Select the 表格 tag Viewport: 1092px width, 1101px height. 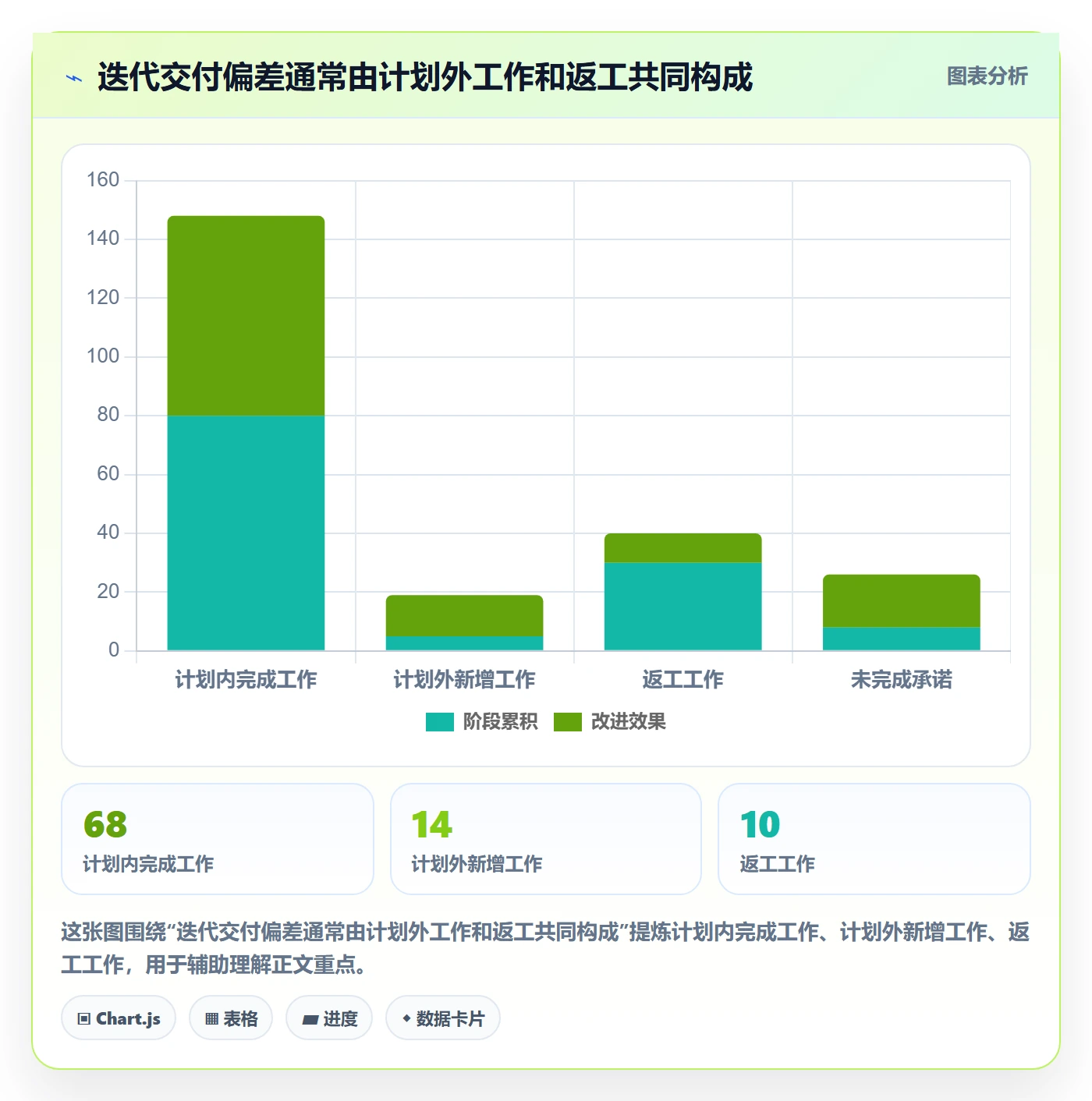coord(231,1018)
